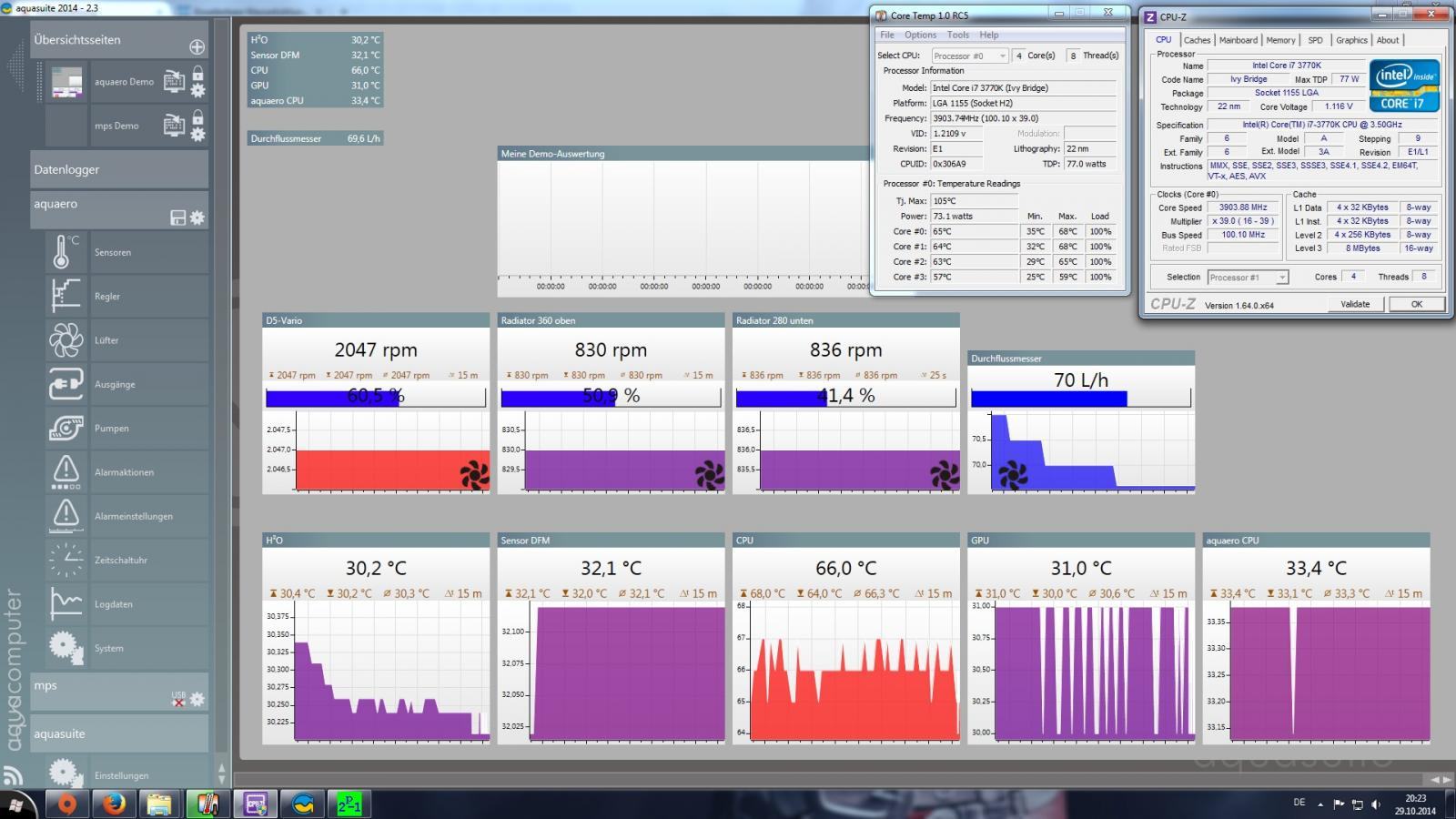Viewport: 1456px width, 819px height.
Task: Toggle the lock for mps Demo page
Action: (197, 116)
